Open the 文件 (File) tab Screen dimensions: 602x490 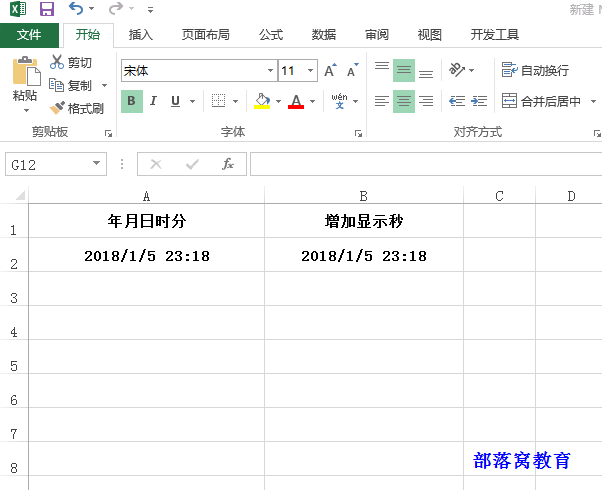click(29, 35)
